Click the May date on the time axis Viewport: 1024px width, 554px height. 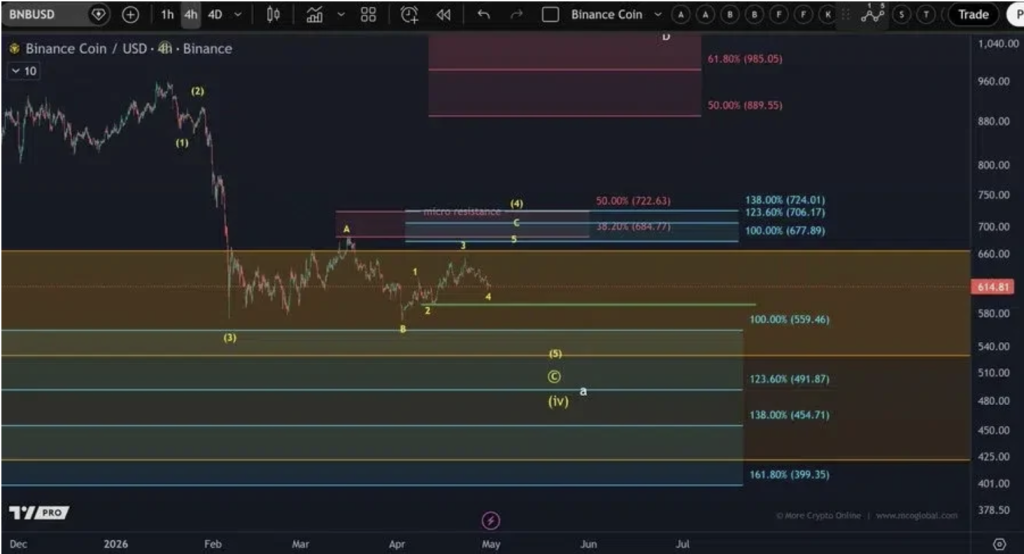tap(491, 544)
